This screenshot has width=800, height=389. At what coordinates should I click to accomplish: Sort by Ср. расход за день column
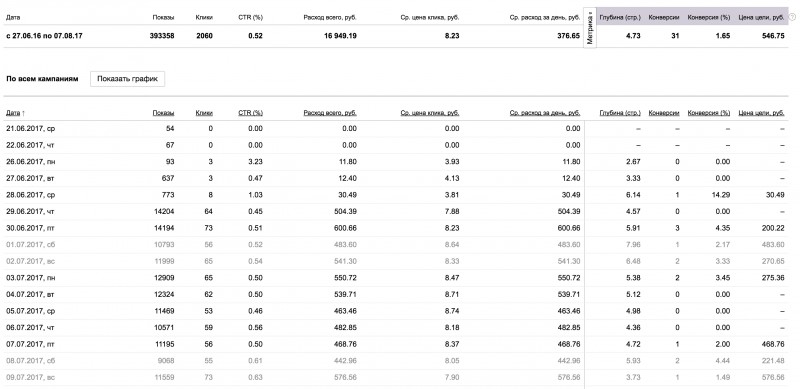(545, 113)
